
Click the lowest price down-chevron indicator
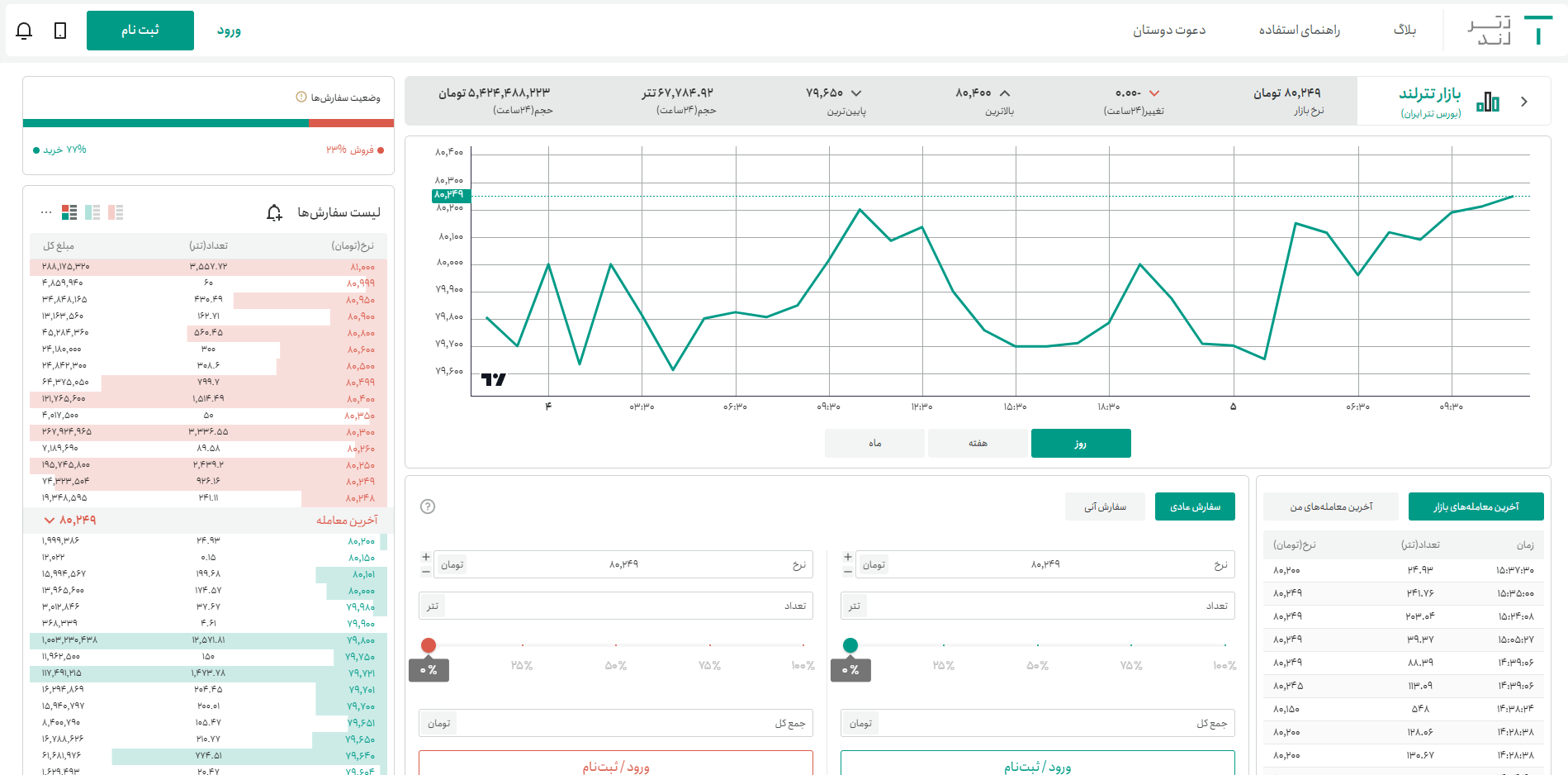[856, 93]
